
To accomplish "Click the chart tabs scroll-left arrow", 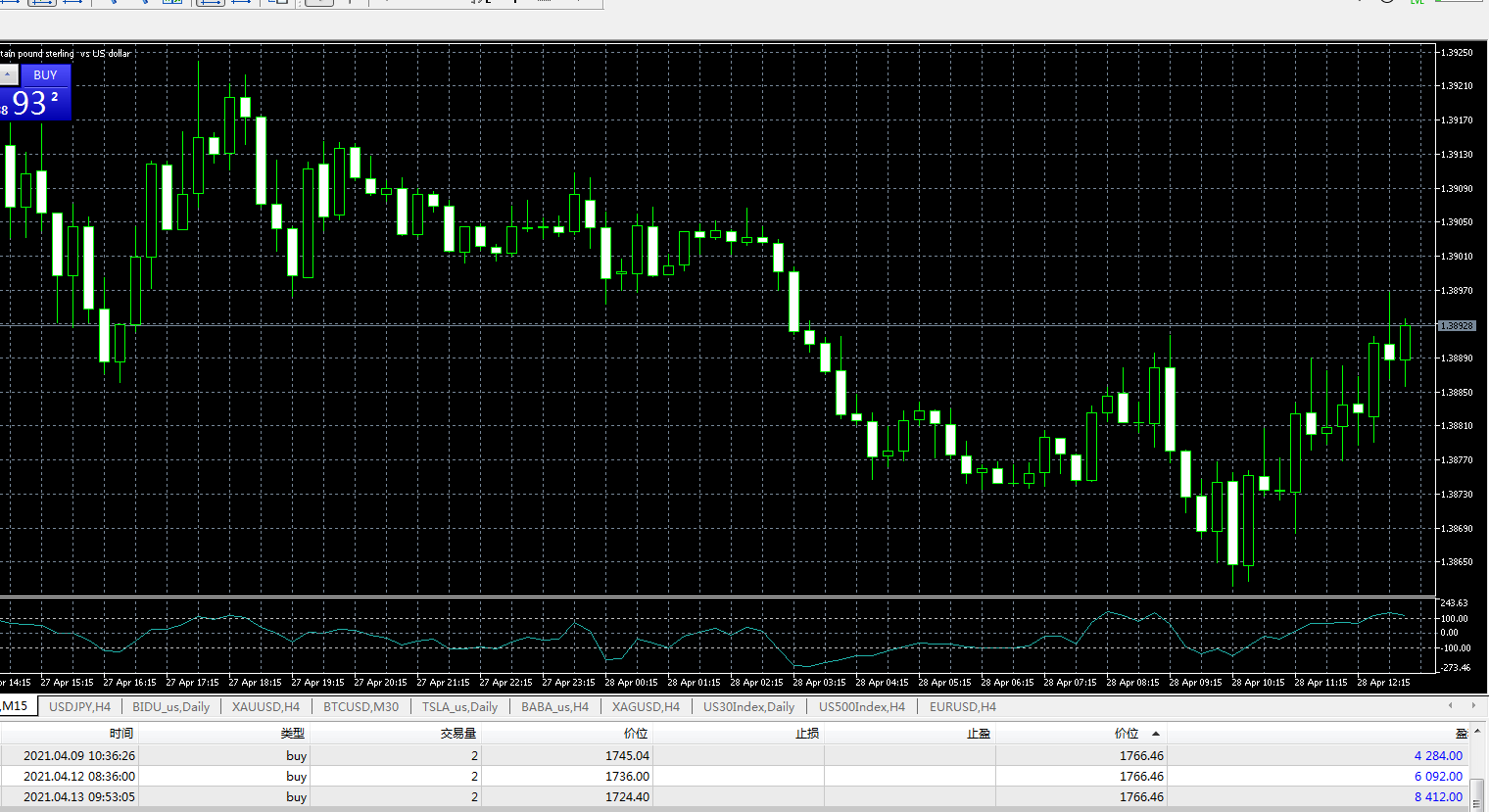I will tap(1450, 705).
